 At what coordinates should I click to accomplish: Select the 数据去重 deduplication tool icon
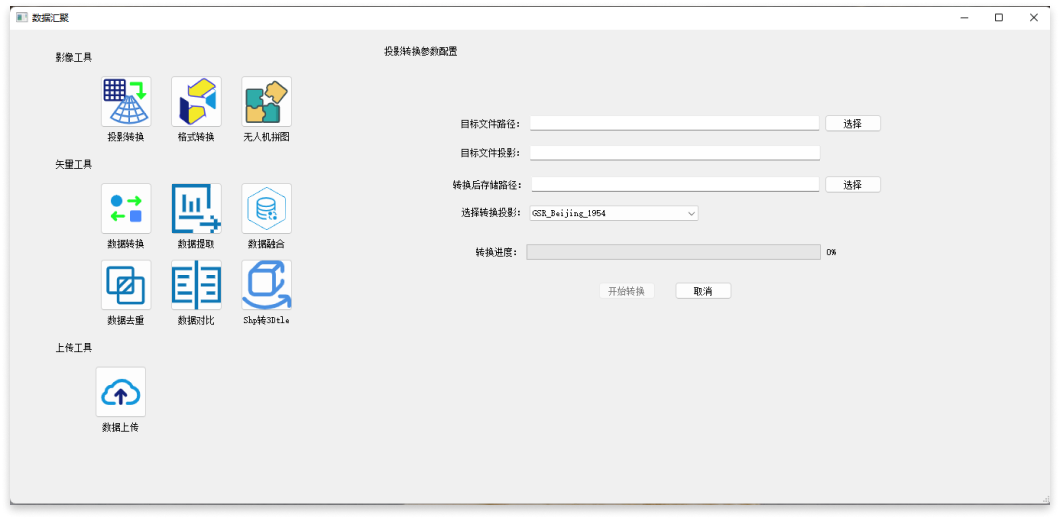point(126,285)
